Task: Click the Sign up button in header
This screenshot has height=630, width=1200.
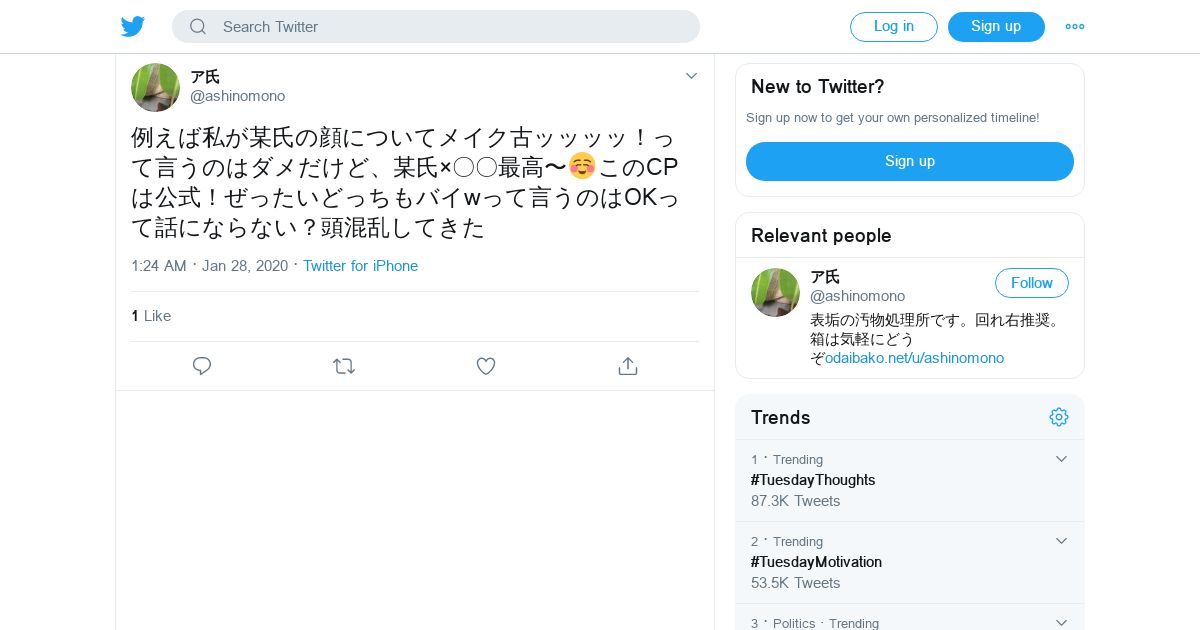Action: [996, 27]
